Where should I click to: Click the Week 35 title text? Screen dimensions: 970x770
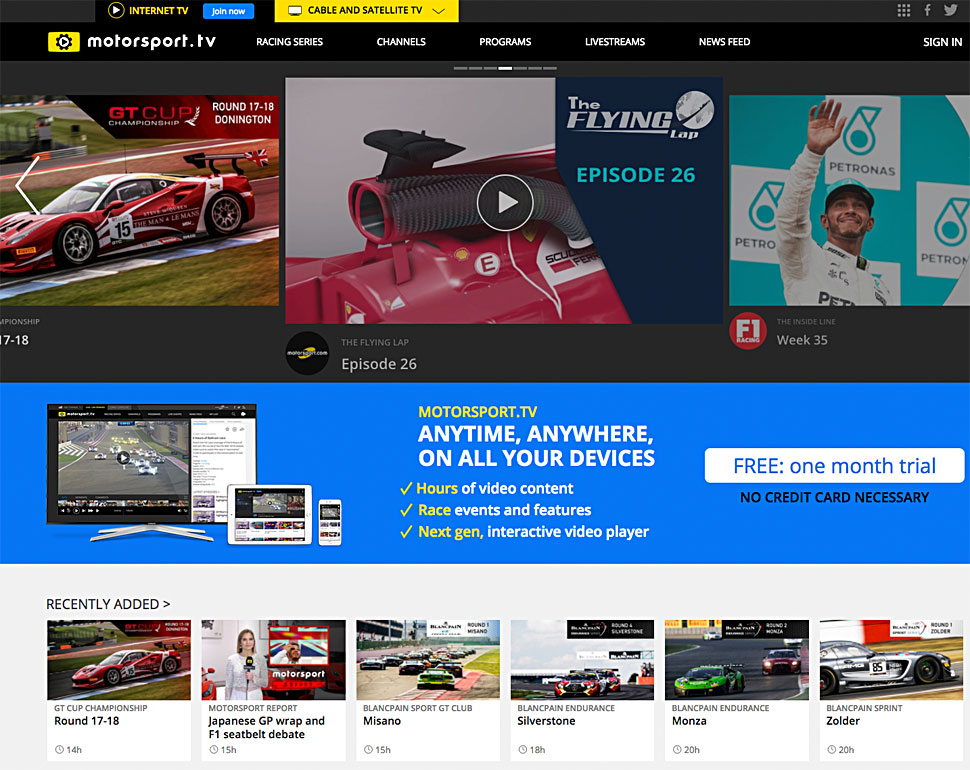coord(802,340)
